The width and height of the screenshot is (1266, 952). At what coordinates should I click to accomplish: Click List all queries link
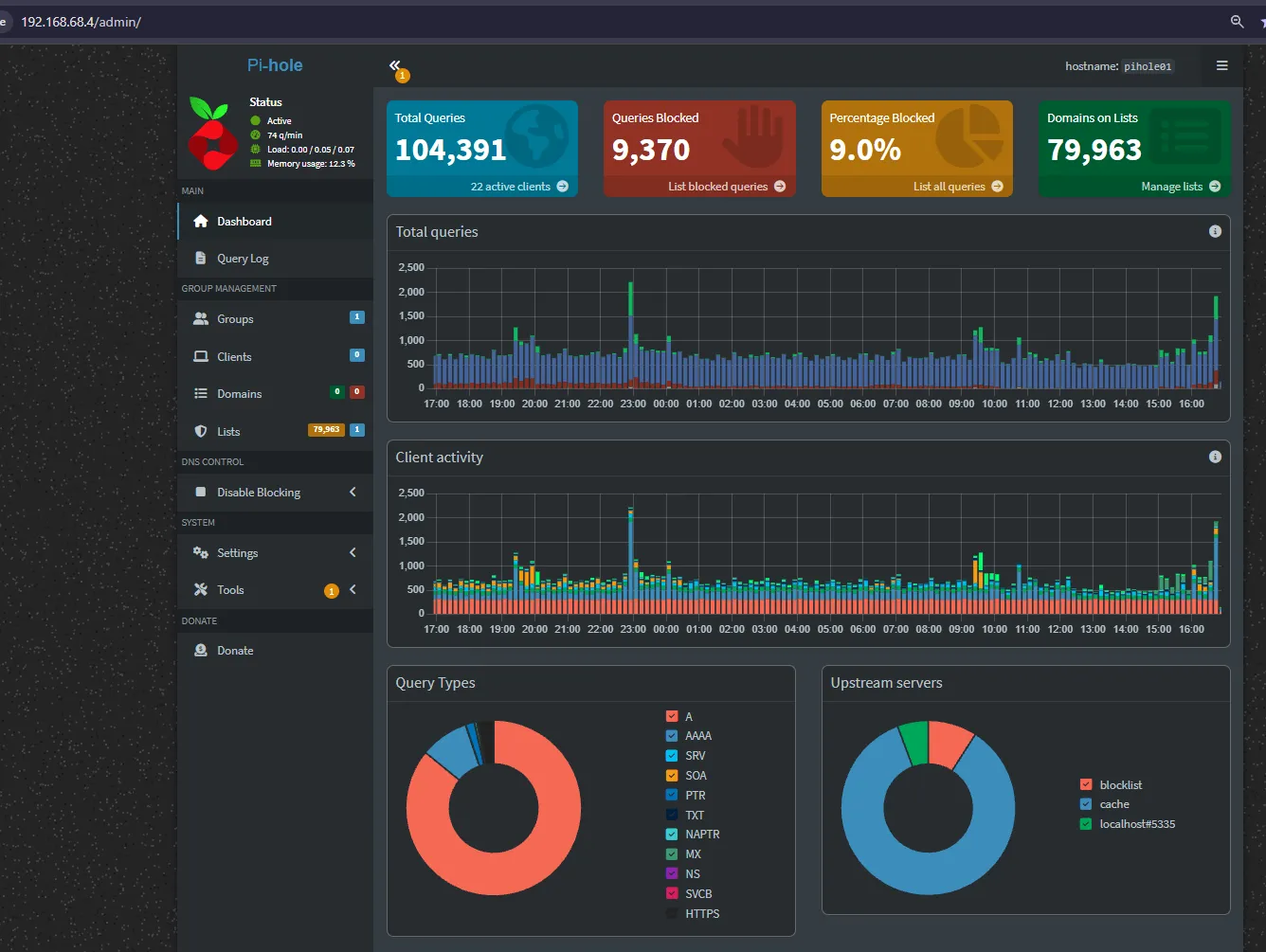958,187
